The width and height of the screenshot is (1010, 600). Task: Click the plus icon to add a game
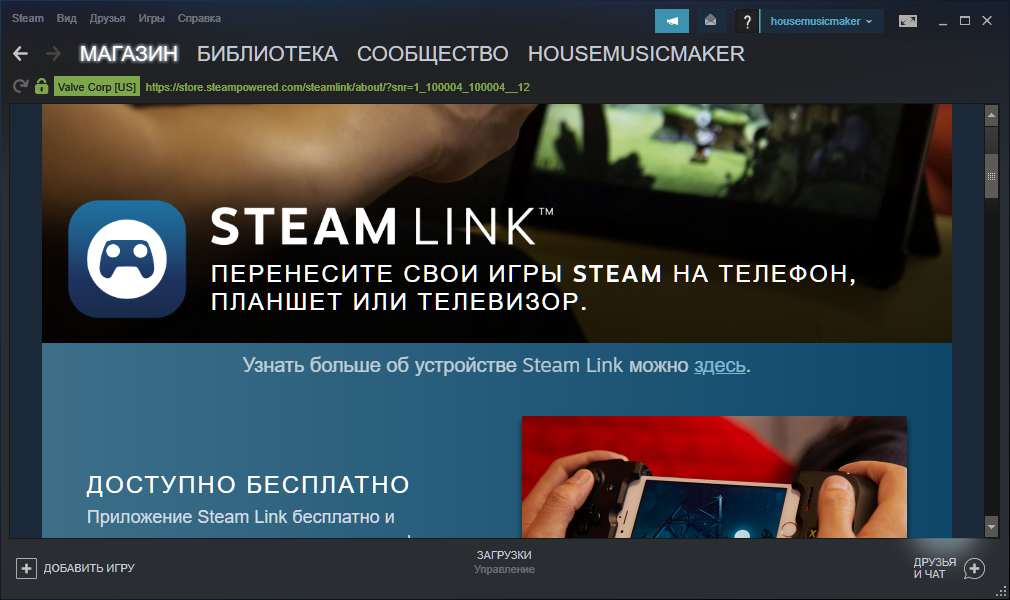click(x=26, y=568)
